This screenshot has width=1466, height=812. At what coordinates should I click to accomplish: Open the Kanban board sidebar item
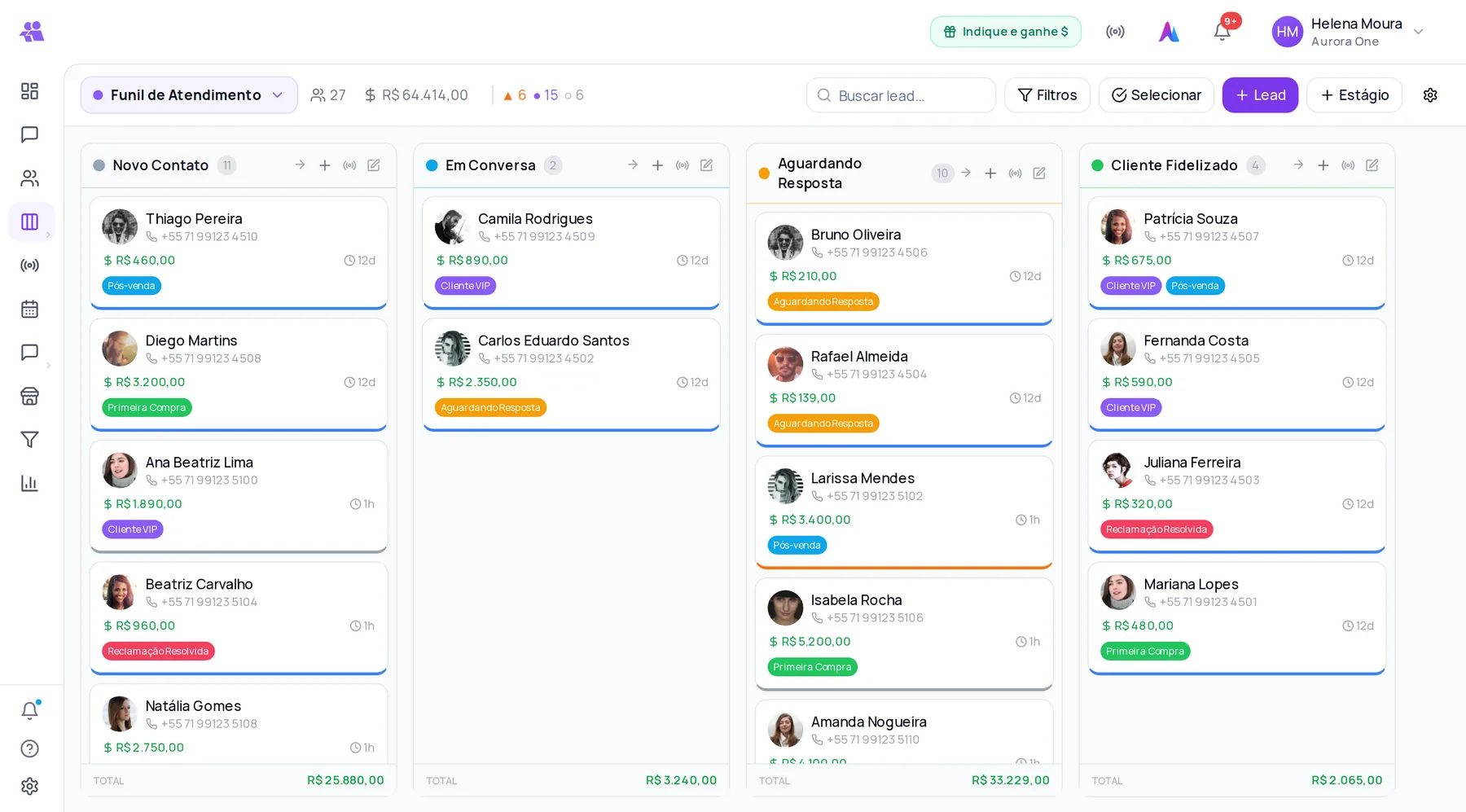(x=30, y=222)
